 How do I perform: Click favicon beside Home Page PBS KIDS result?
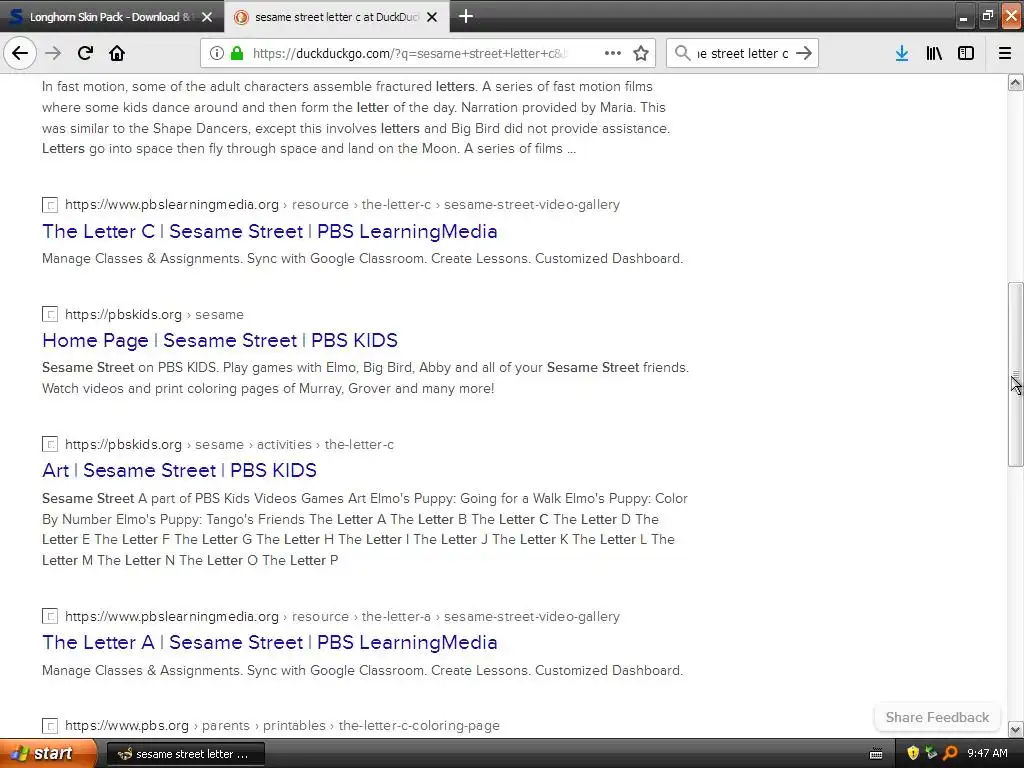(50, 314)
